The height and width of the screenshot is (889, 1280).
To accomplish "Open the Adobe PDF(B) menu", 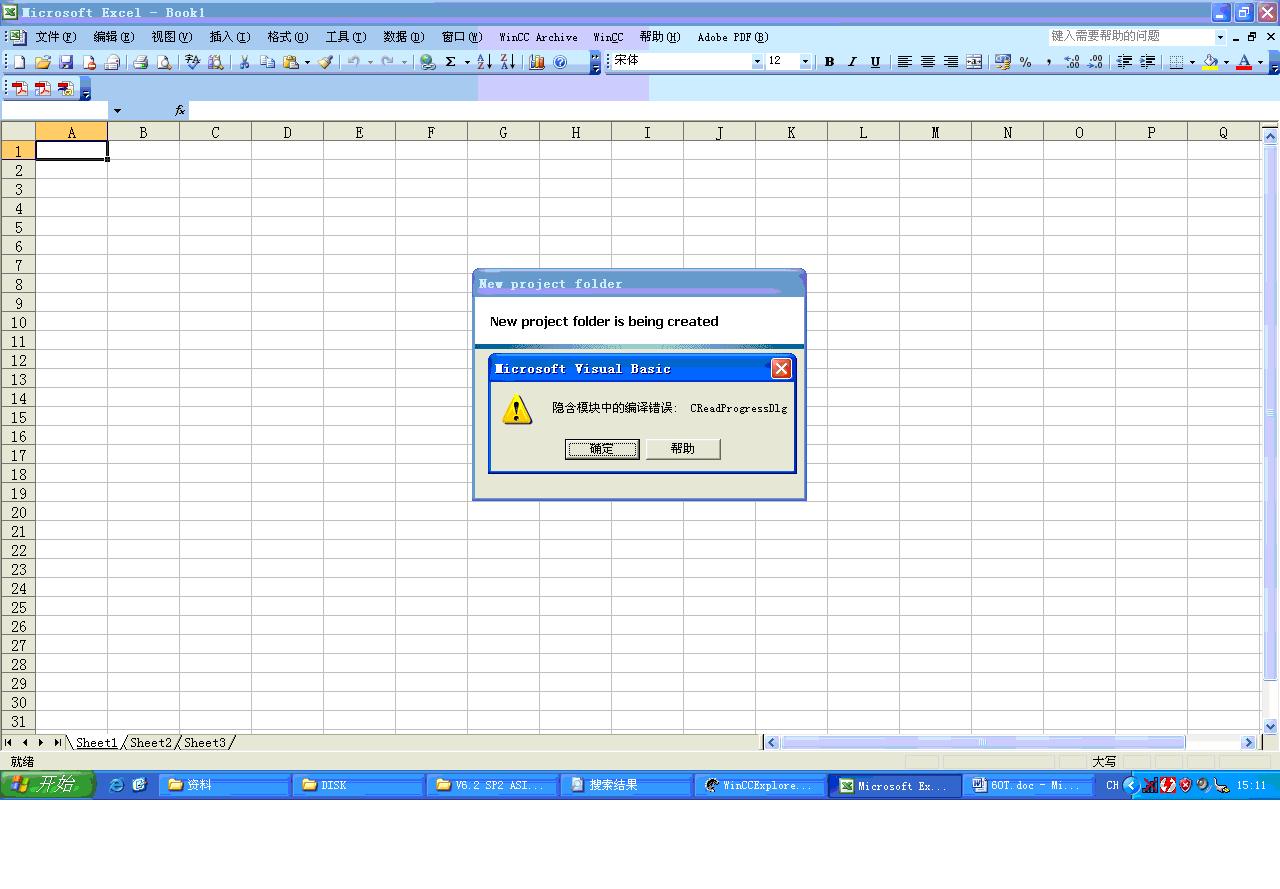I will 733,37.
